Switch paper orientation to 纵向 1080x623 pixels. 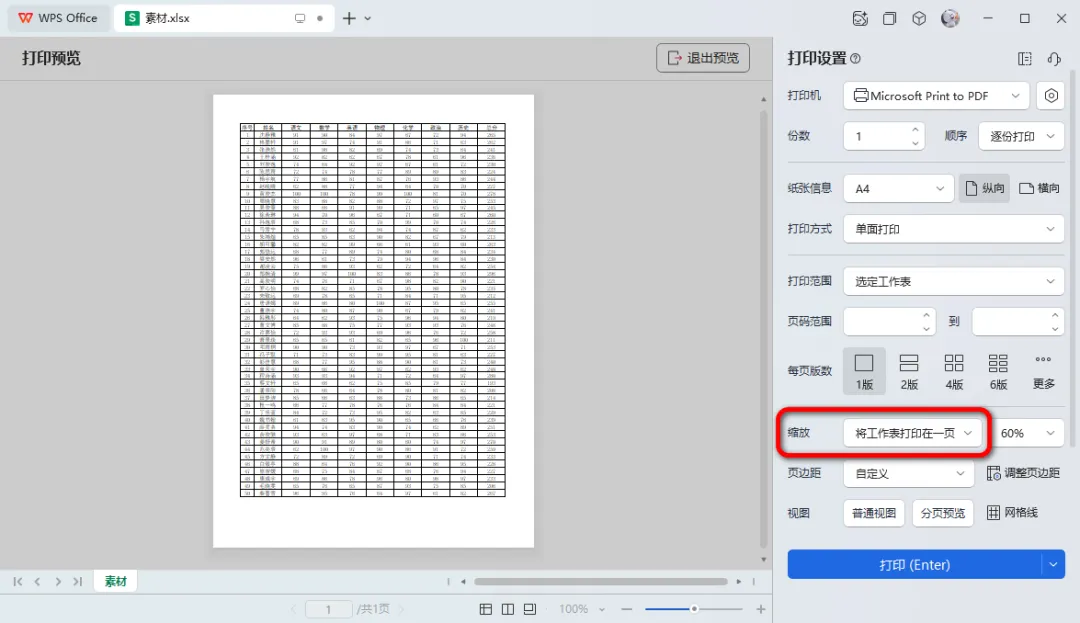(x=984, y=188)
